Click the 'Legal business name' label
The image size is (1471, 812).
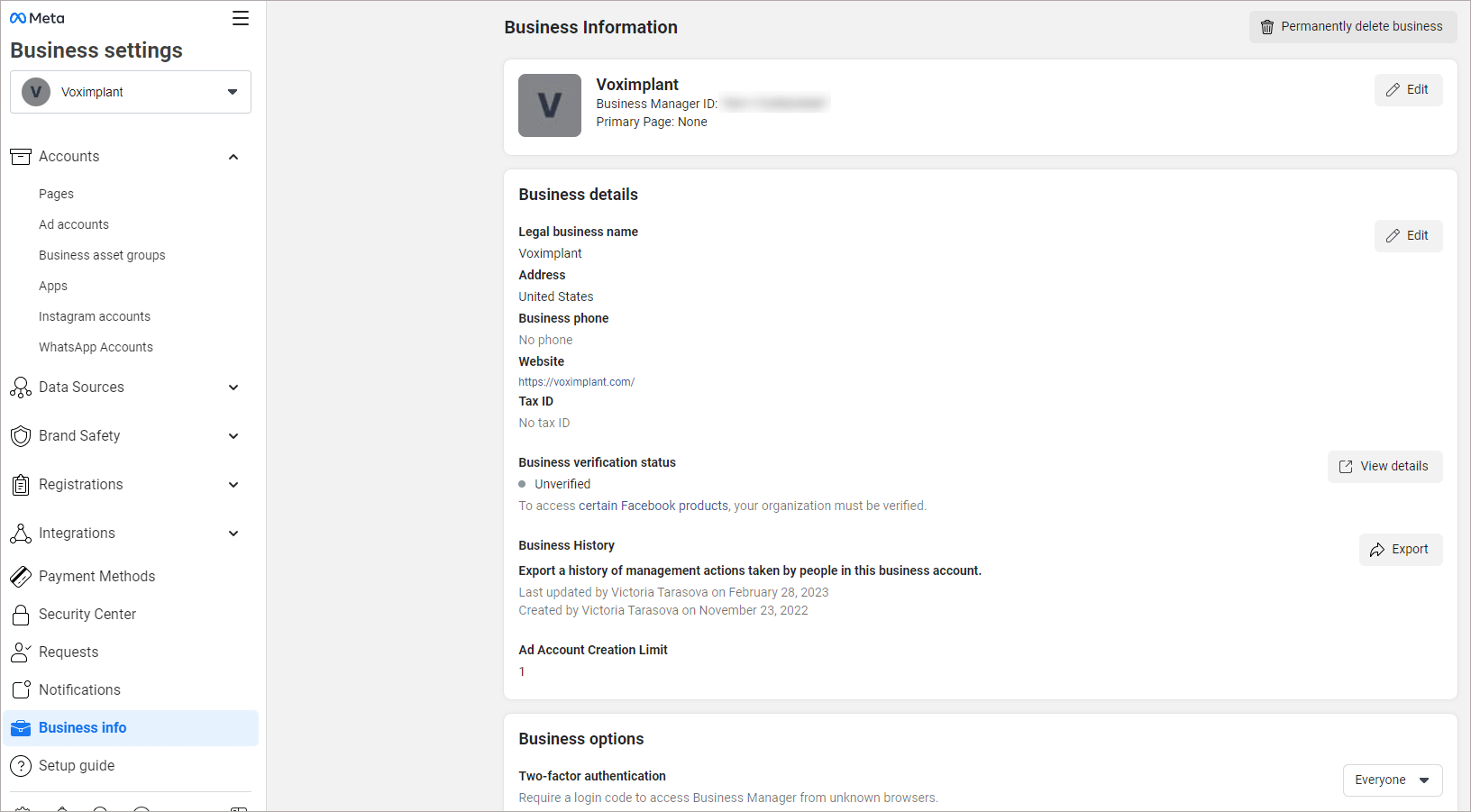point(579,232)
